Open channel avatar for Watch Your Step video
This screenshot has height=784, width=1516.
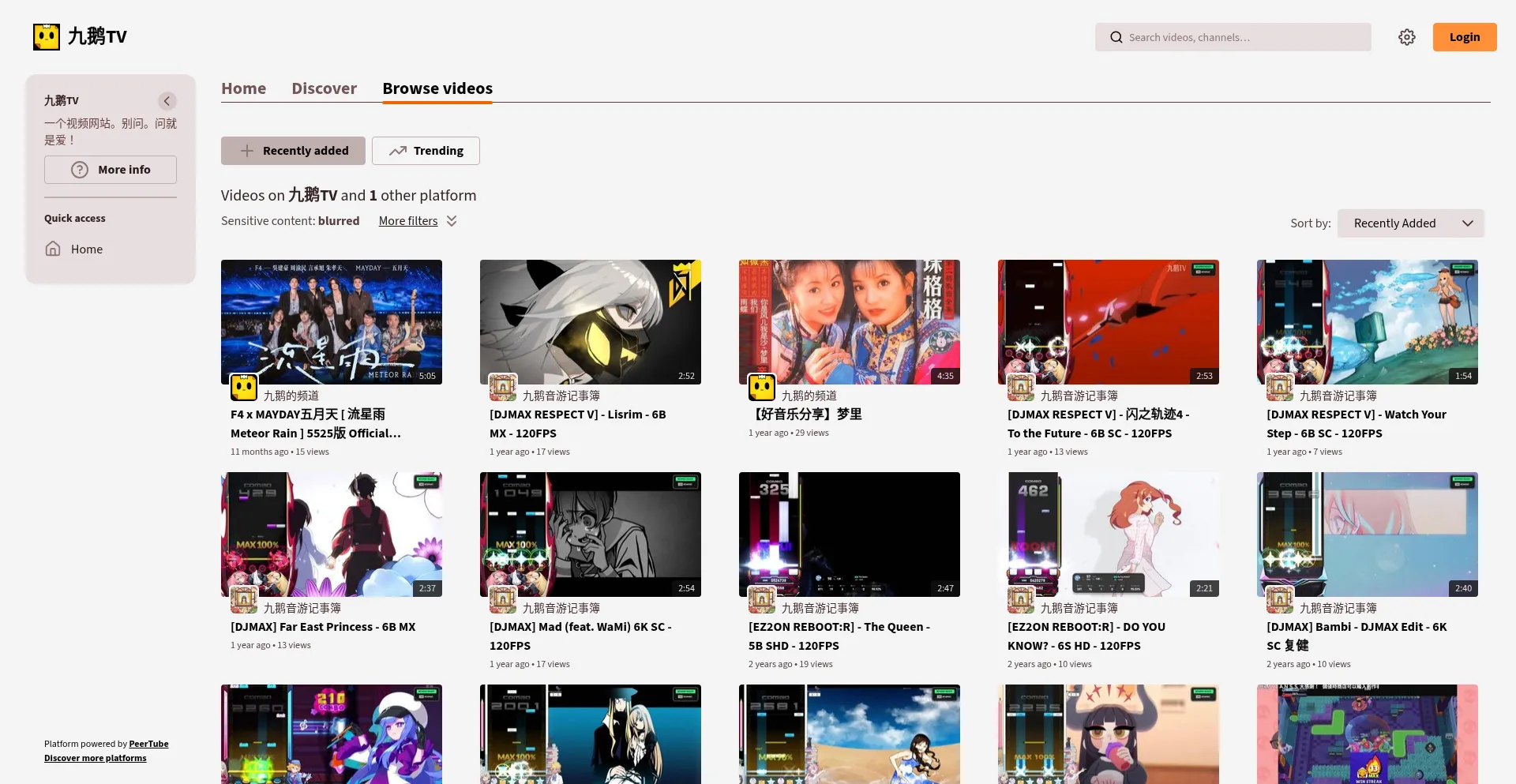pos(1280,387)
